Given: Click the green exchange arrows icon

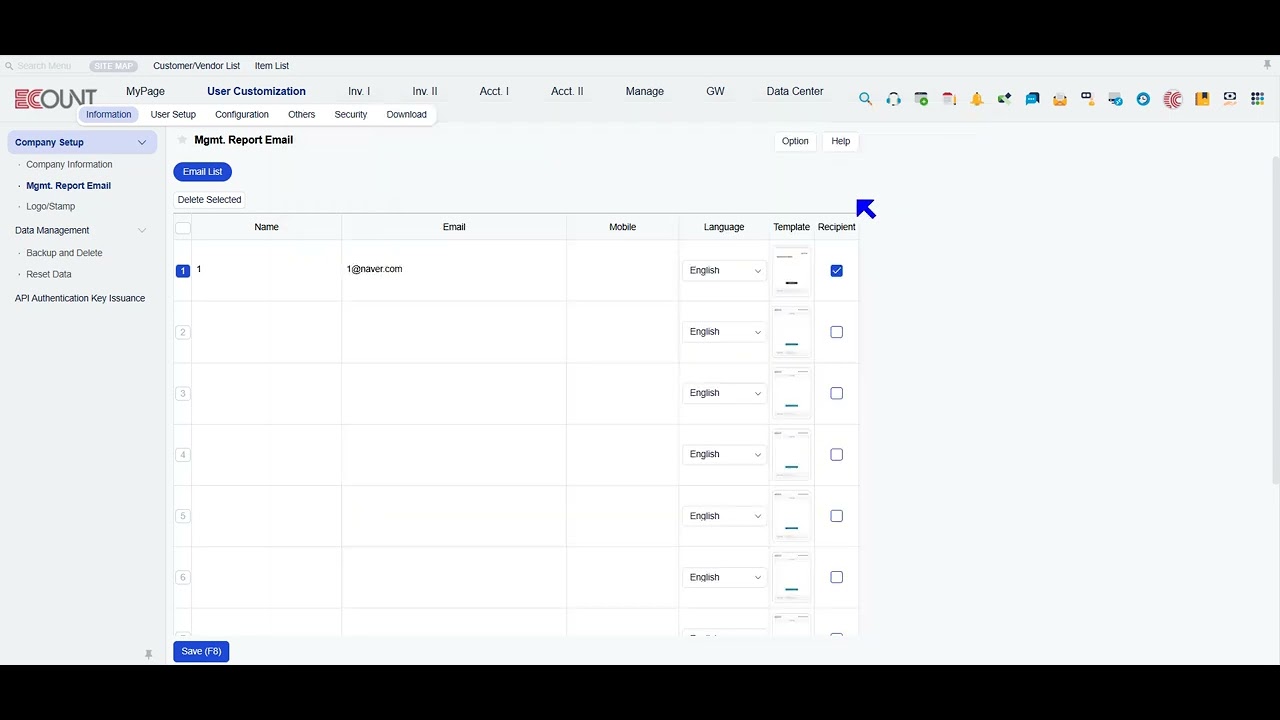Looking at the screenshot, I should 1005,99.
